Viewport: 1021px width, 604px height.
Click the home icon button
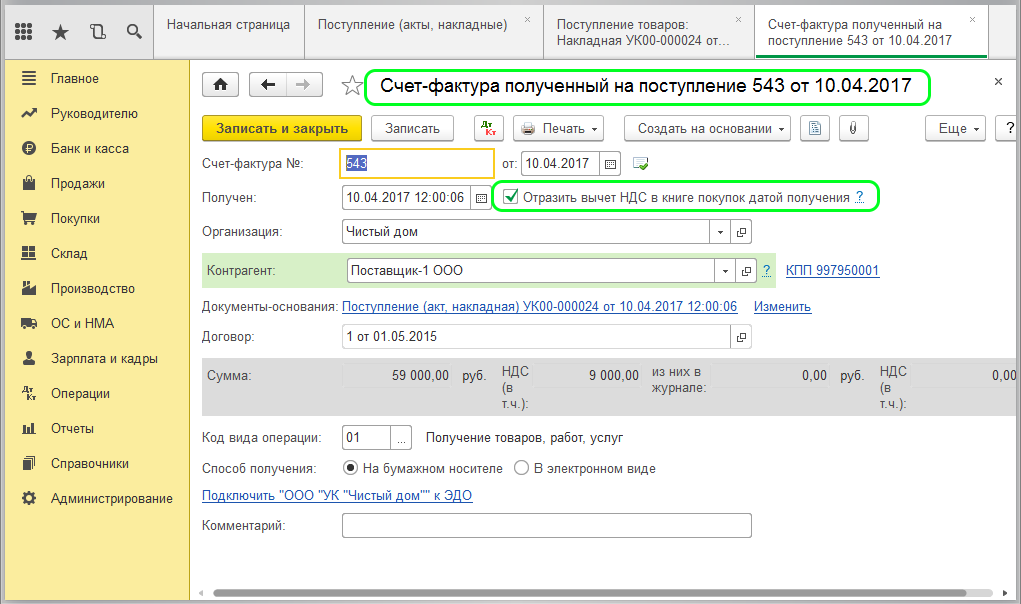[x=220, y=86]
